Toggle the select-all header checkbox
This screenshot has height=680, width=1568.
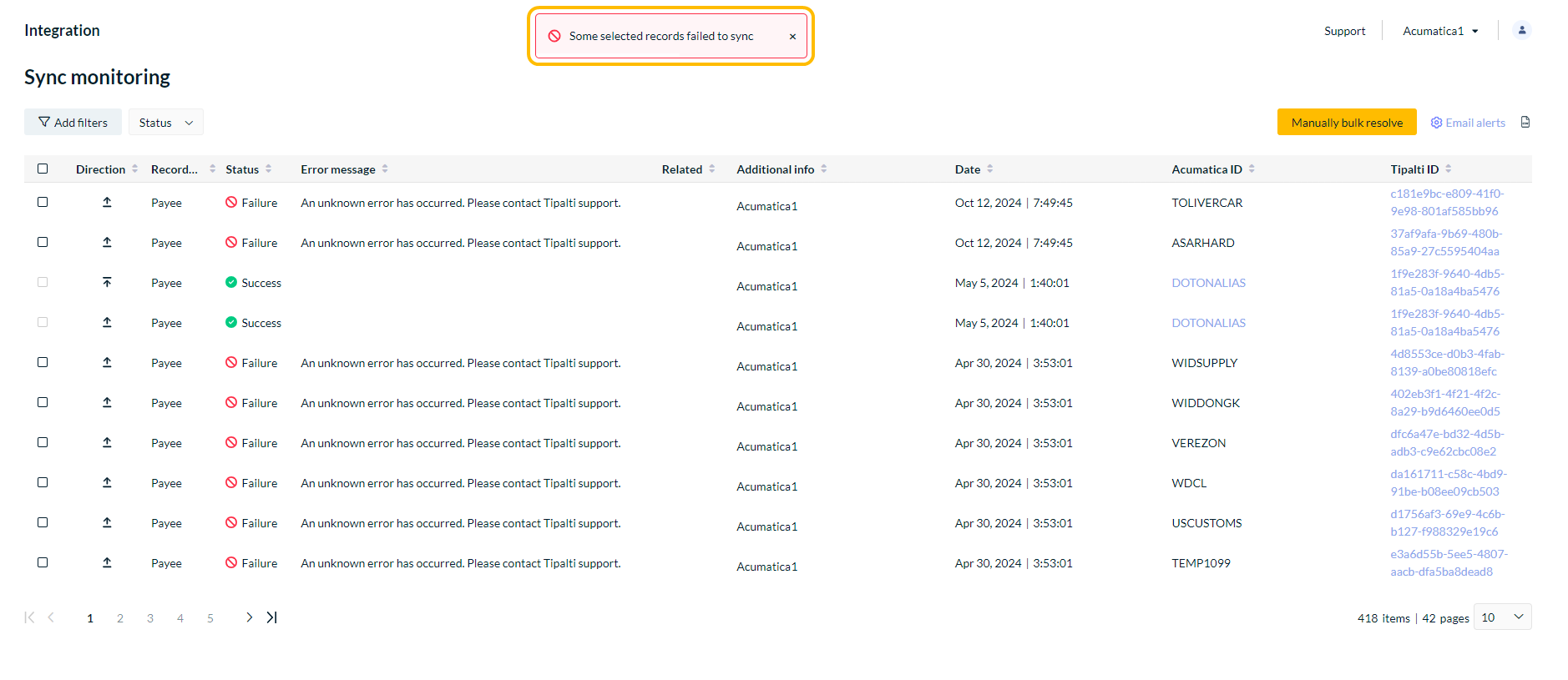(43, 169)
